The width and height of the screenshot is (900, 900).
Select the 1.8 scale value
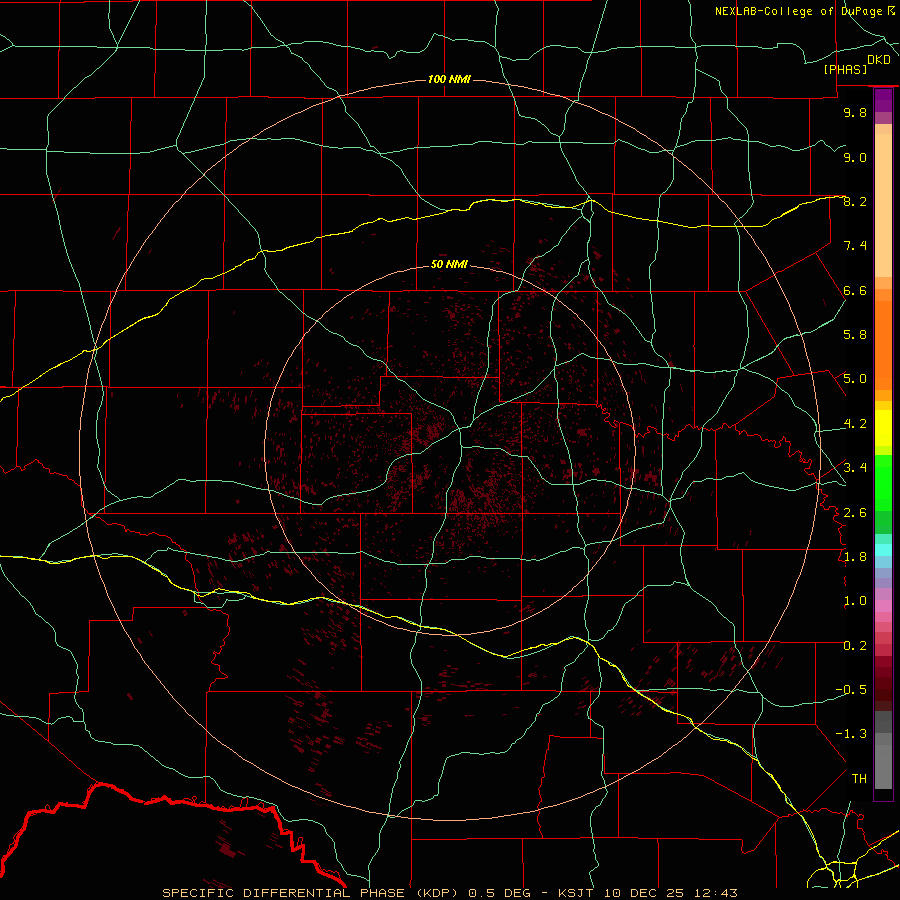pyautogui.click(x=855, y=557)
